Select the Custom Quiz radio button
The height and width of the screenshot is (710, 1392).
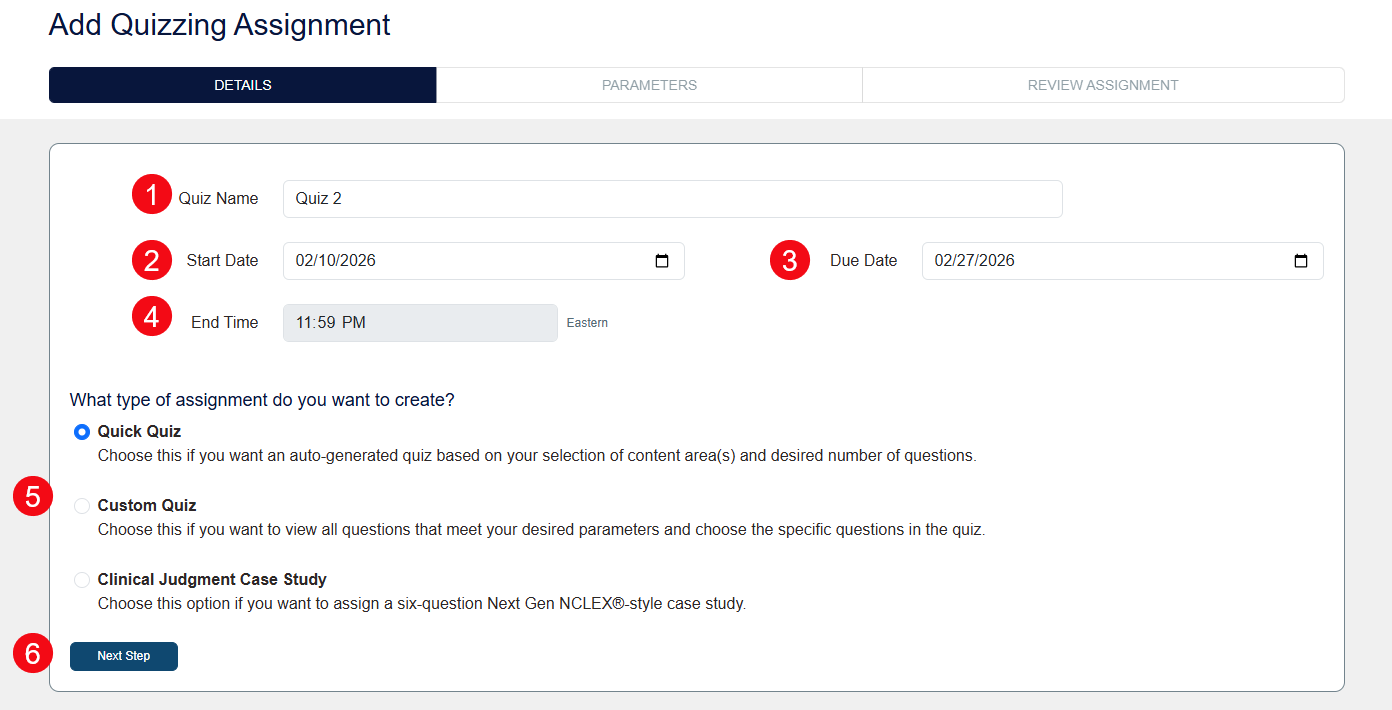(x=81, y=506)
